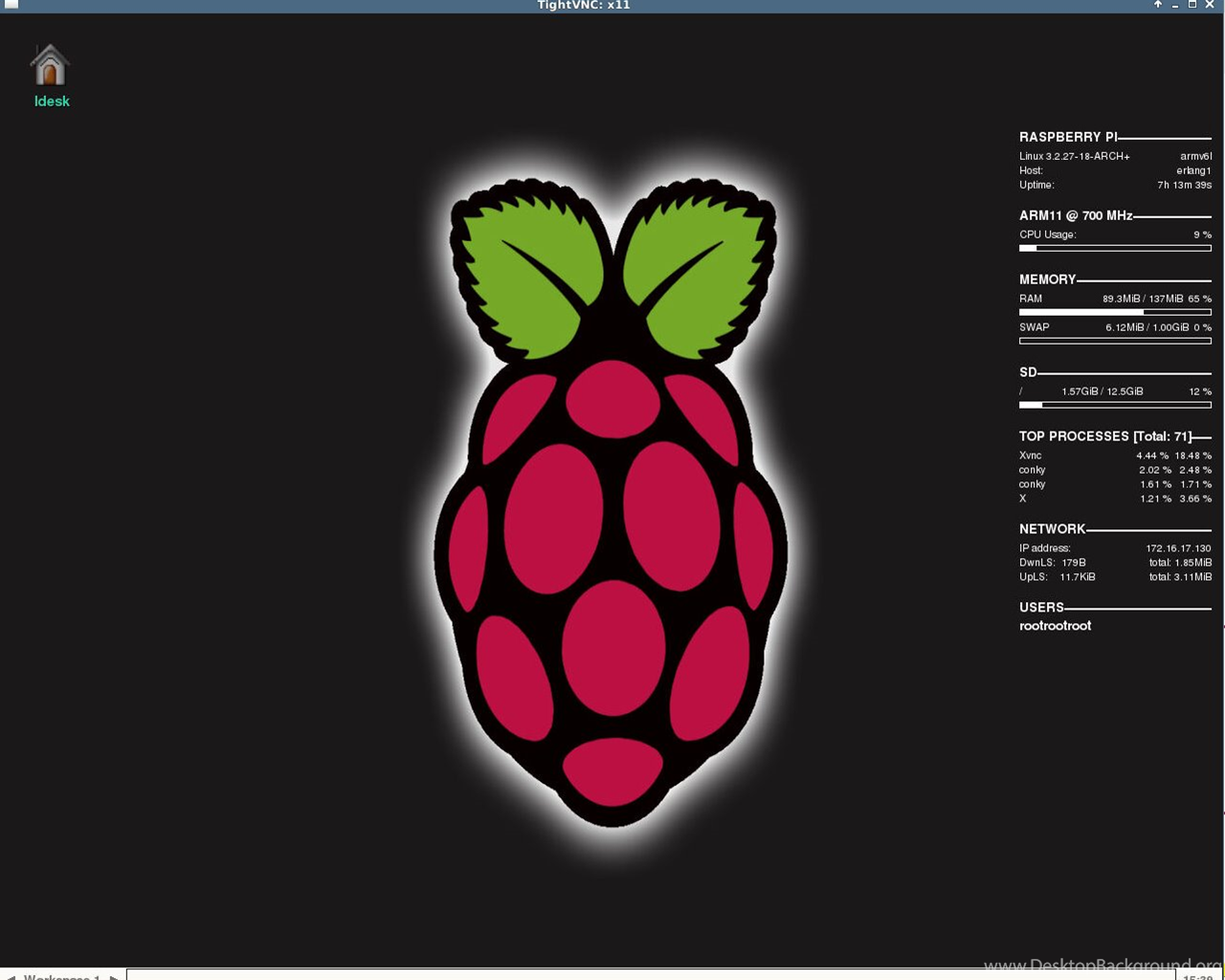The width and height of the screenshot is (1225, 980).
Task: Click the NETWORK section heading
Action: (1053, 529)
